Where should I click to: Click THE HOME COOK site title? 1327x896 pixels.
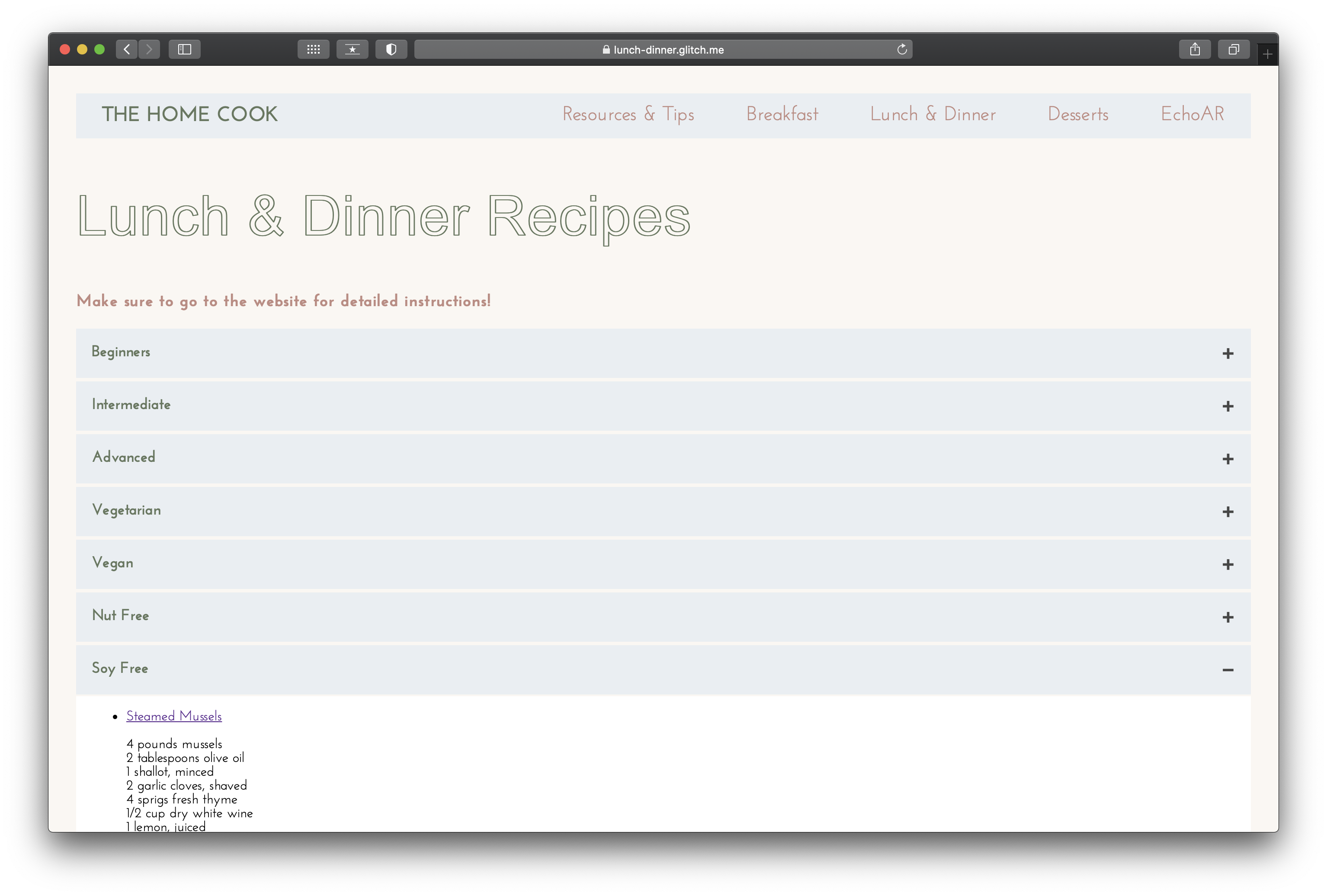point(189,114)
